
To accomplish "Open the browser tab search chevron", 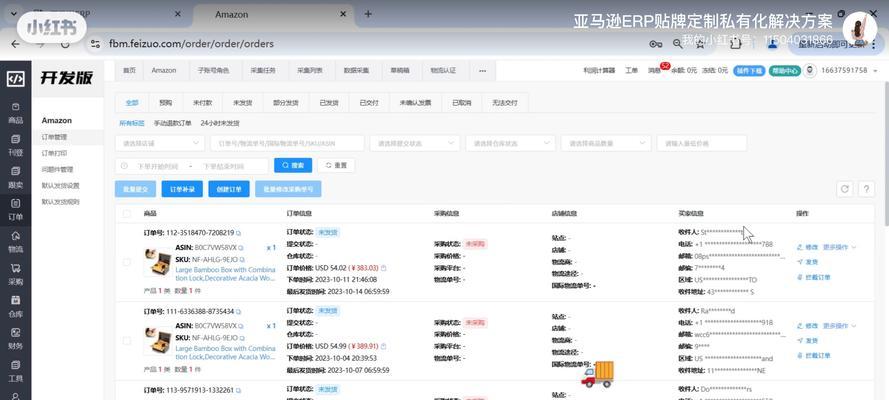I will coord(14,13).
